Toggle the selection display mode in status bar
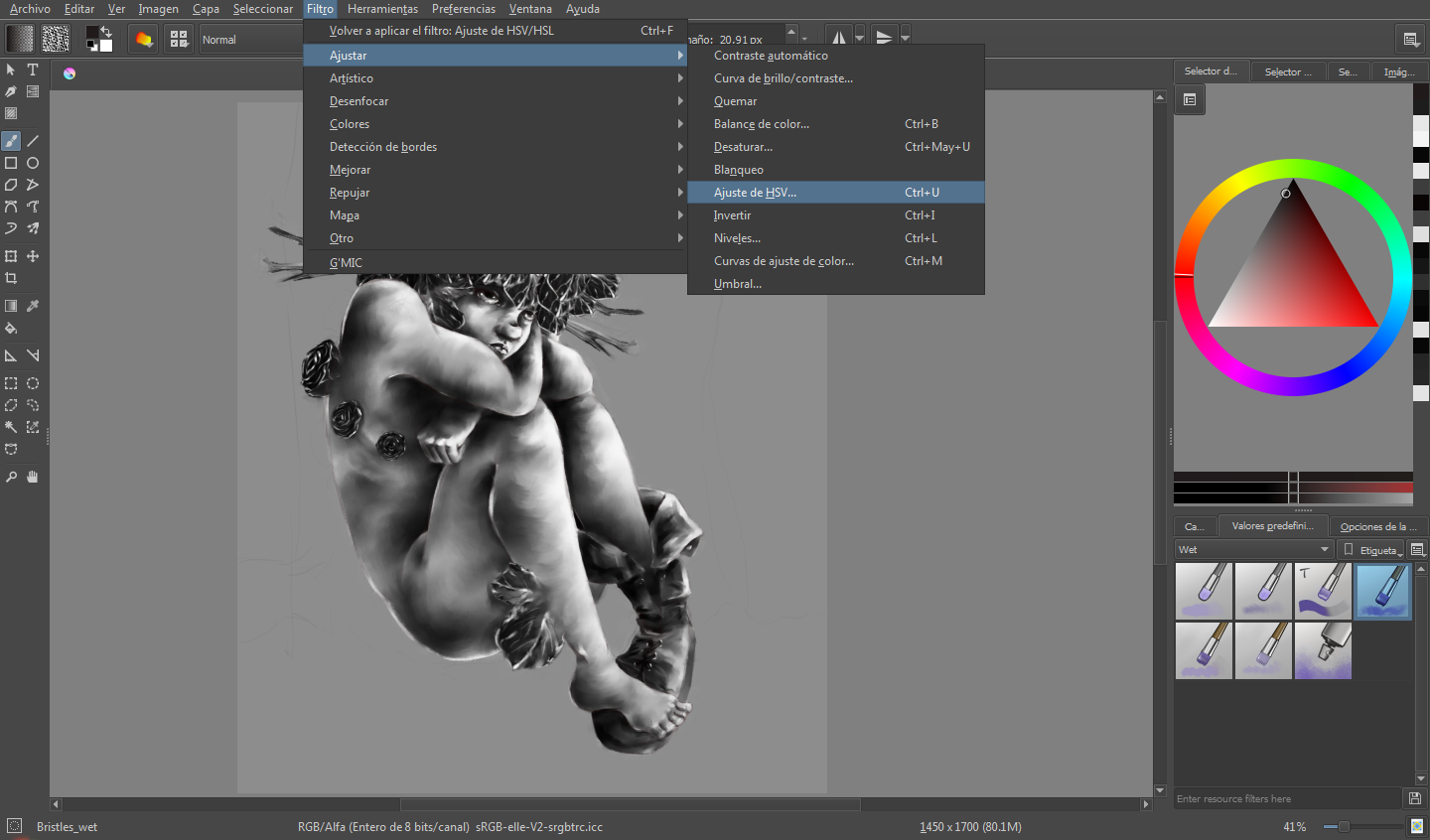The width and height of the screenshot is (1430, 840). pos(14,826)
